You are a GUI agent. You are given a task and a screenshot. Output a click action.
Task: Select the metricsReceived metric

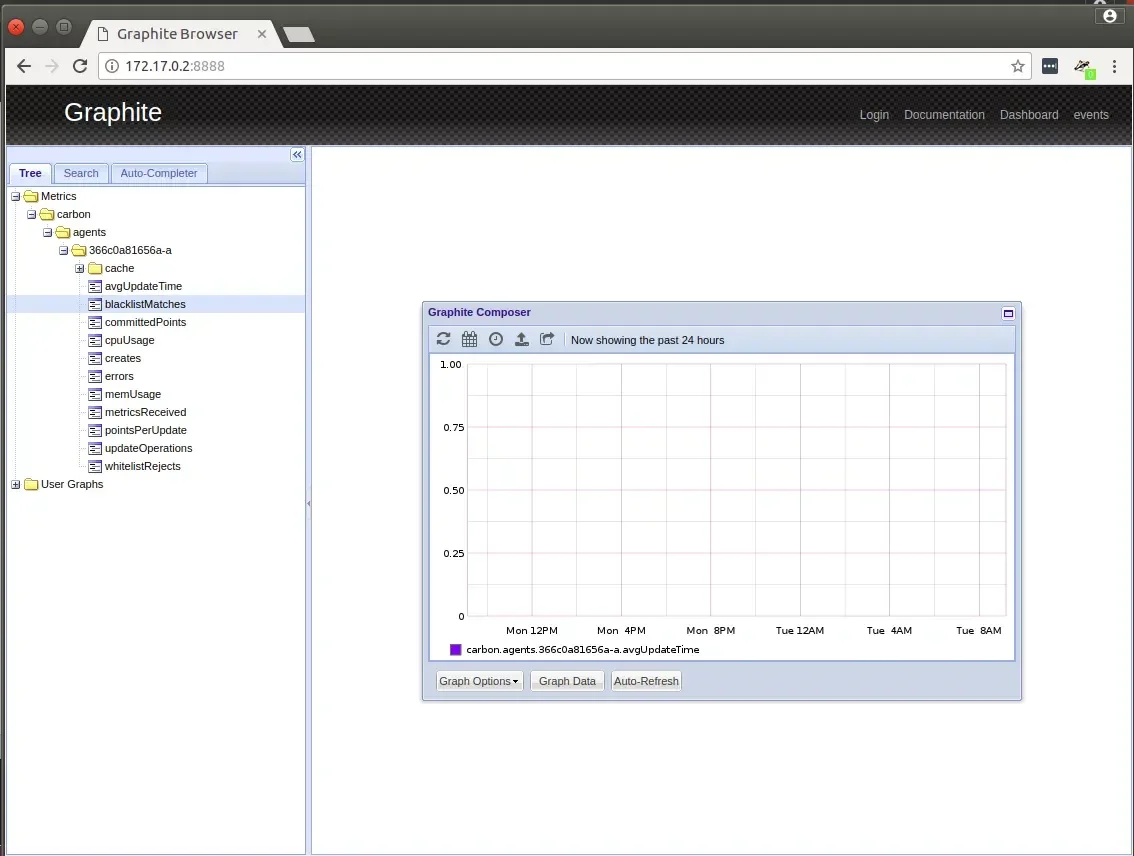point(145,413)
